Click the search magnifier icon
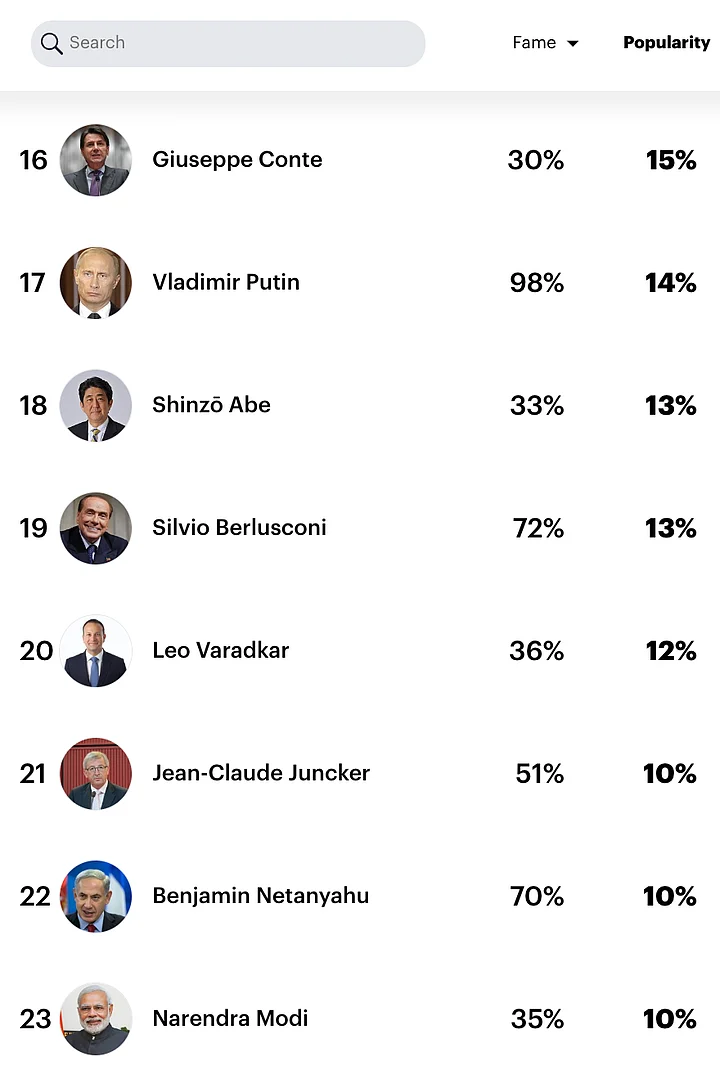The height and width of the screenshot is (1070, 720). click(52, 44)
